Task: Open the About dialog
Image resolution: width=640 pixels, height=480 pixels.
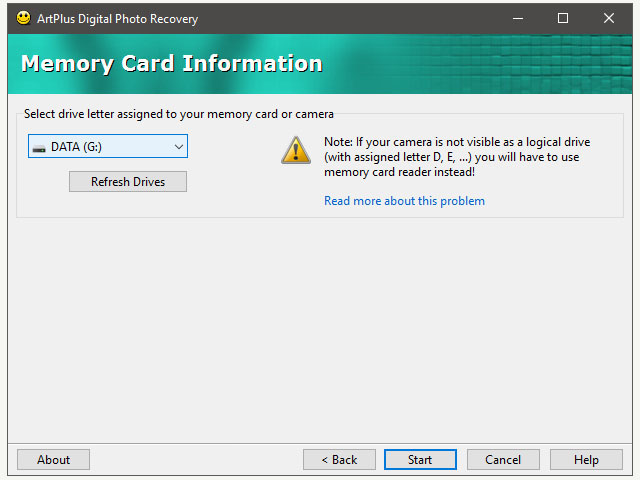Action: coord(53,460)
